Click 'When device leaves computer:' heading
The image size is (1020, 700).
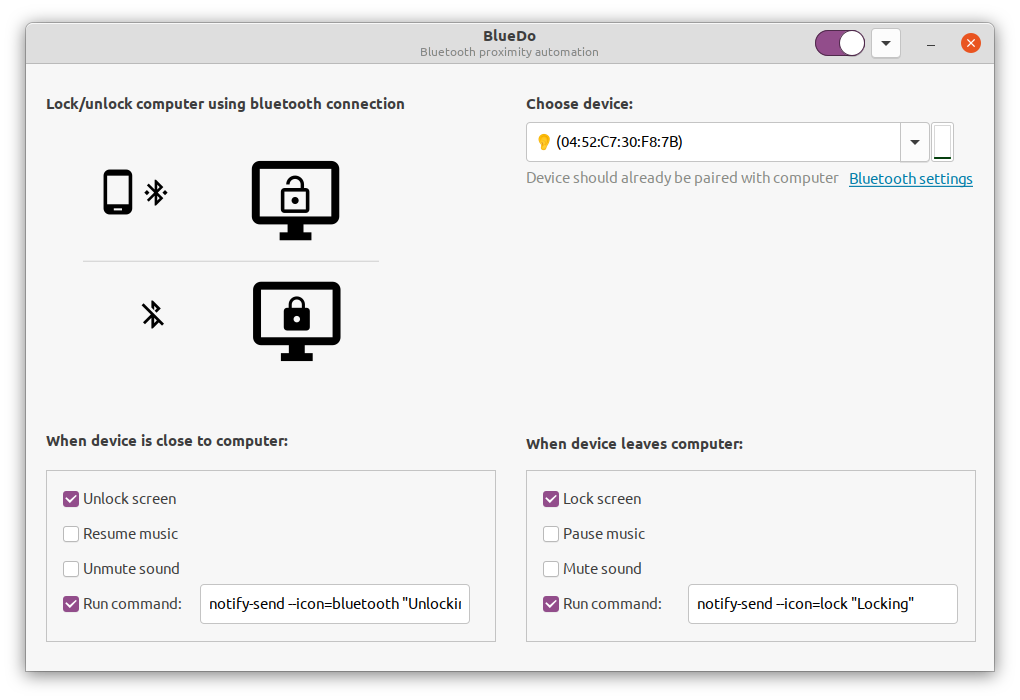pyautogui.click(x=634, y=444)
